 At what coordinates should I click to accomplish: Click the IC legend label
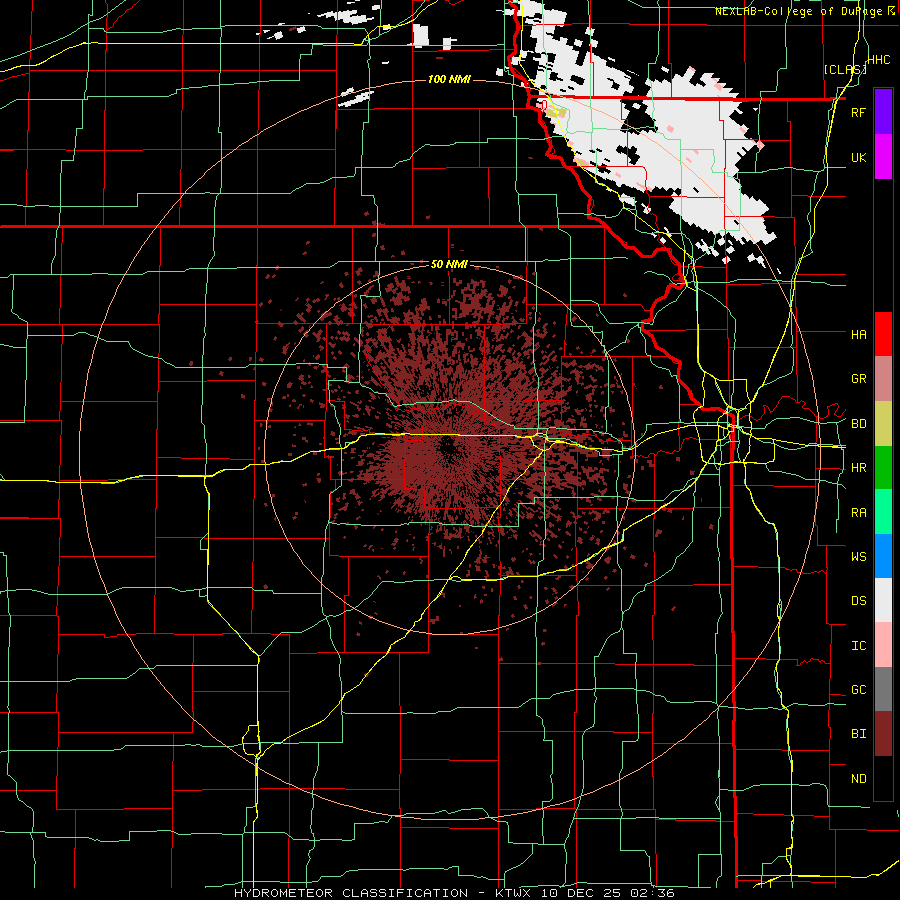858,646
